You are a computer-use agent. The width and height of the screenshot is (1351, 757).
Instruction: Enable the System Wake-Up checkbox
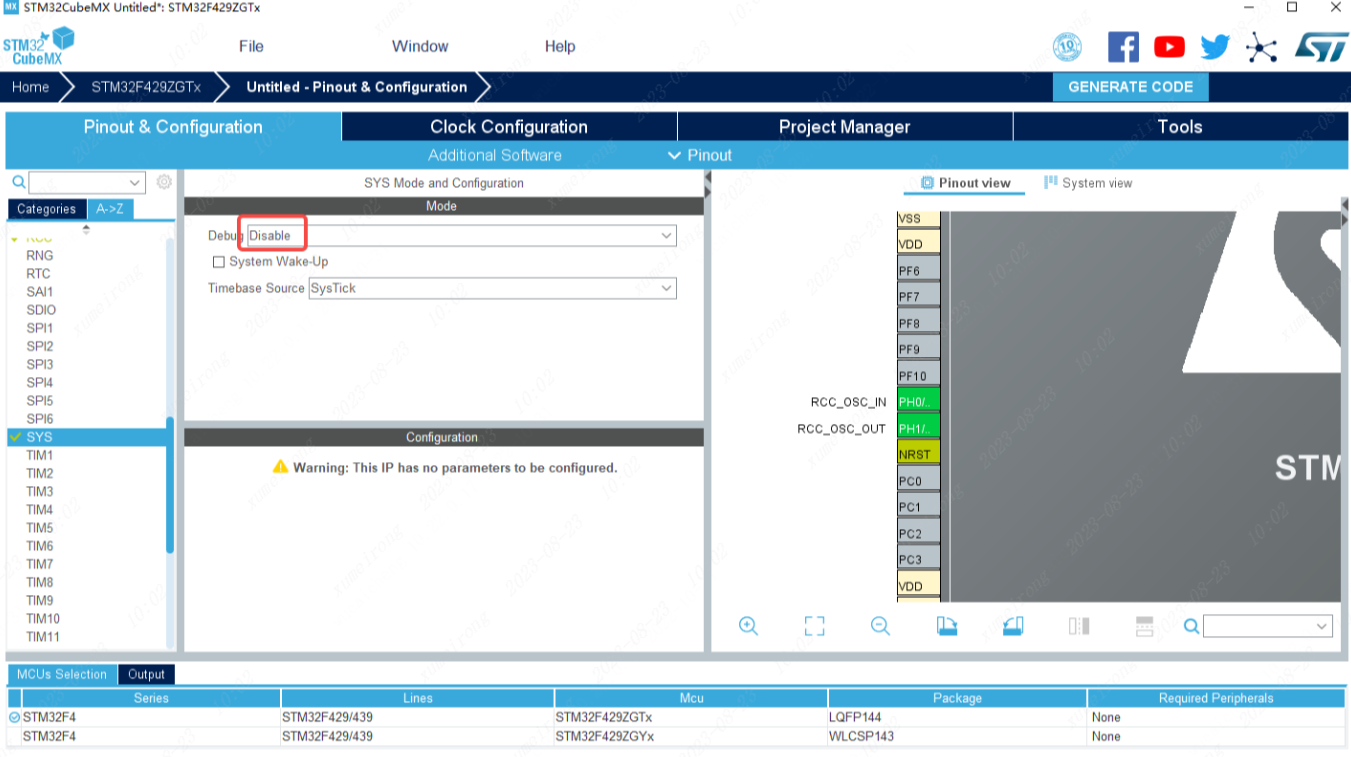tap(219, 262)
